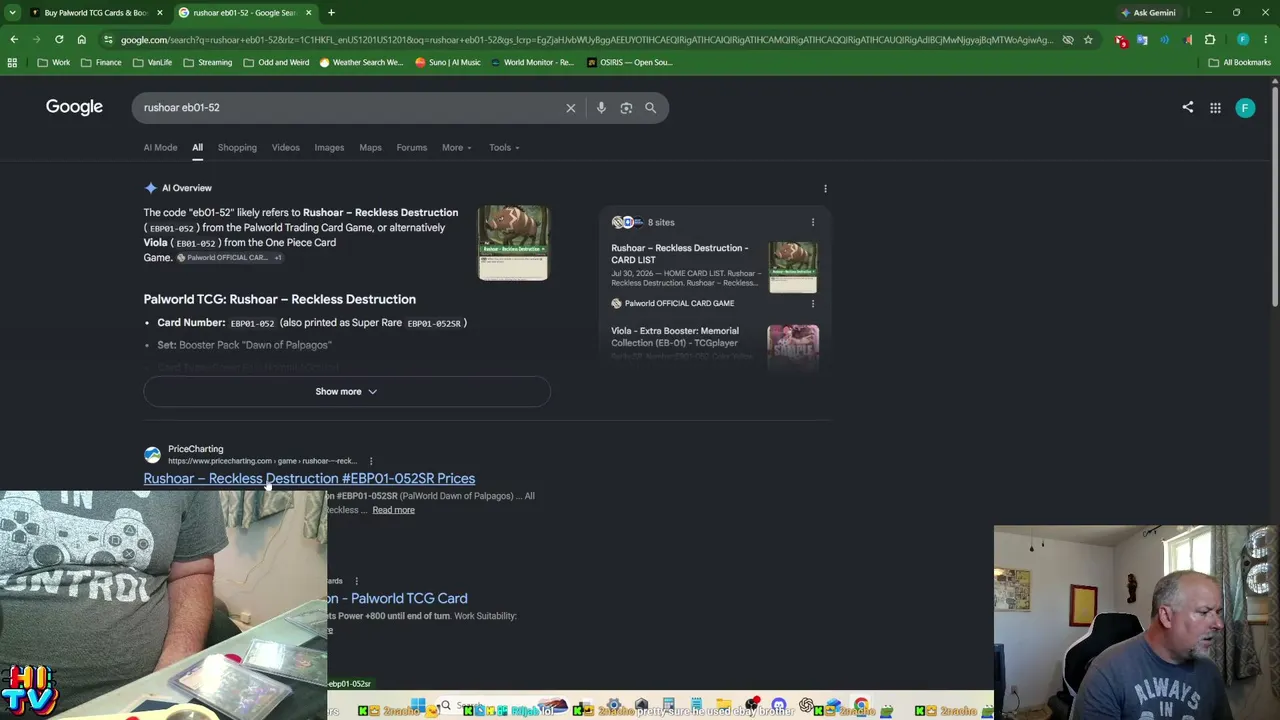Screen dimensions: 1280x720
Task: Open Rushoar Reckless Destruction CARD LIST source
Action: tap(679, 254)
